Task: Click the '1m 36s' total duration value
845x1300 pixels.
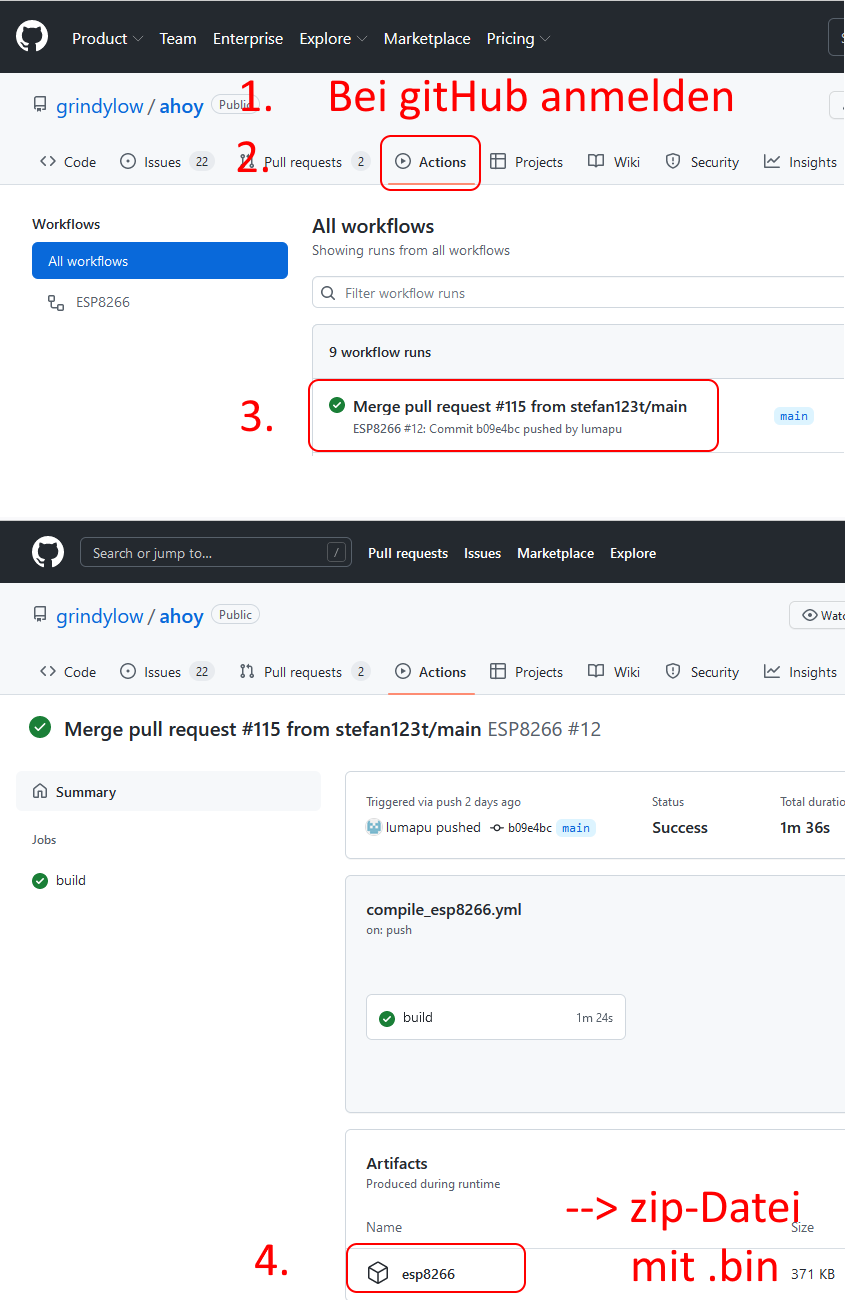Action: (x=805, y=827)
